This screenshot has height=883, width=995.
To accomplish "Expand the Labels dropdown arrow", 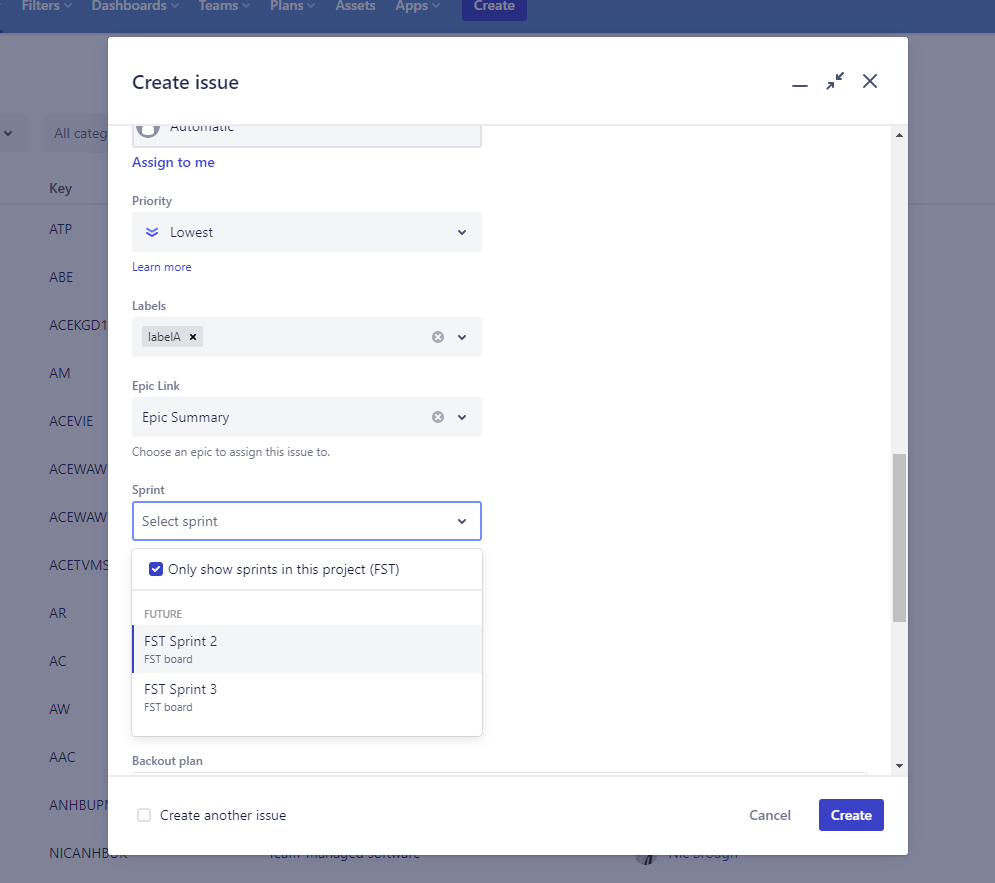I will (x=462, y=337).
